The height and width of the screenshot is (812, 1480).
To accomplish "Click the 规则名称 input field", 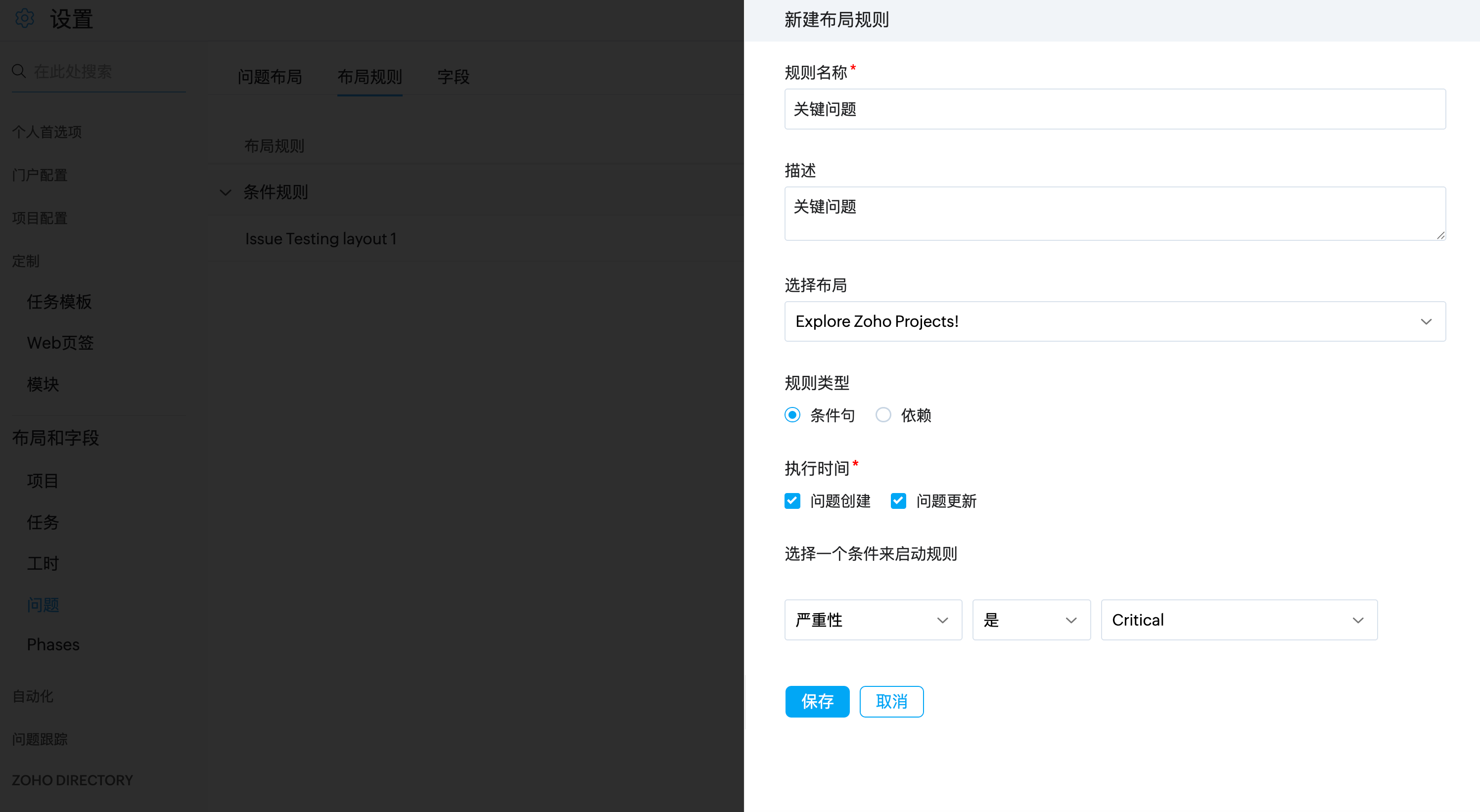I will 1114,109.
